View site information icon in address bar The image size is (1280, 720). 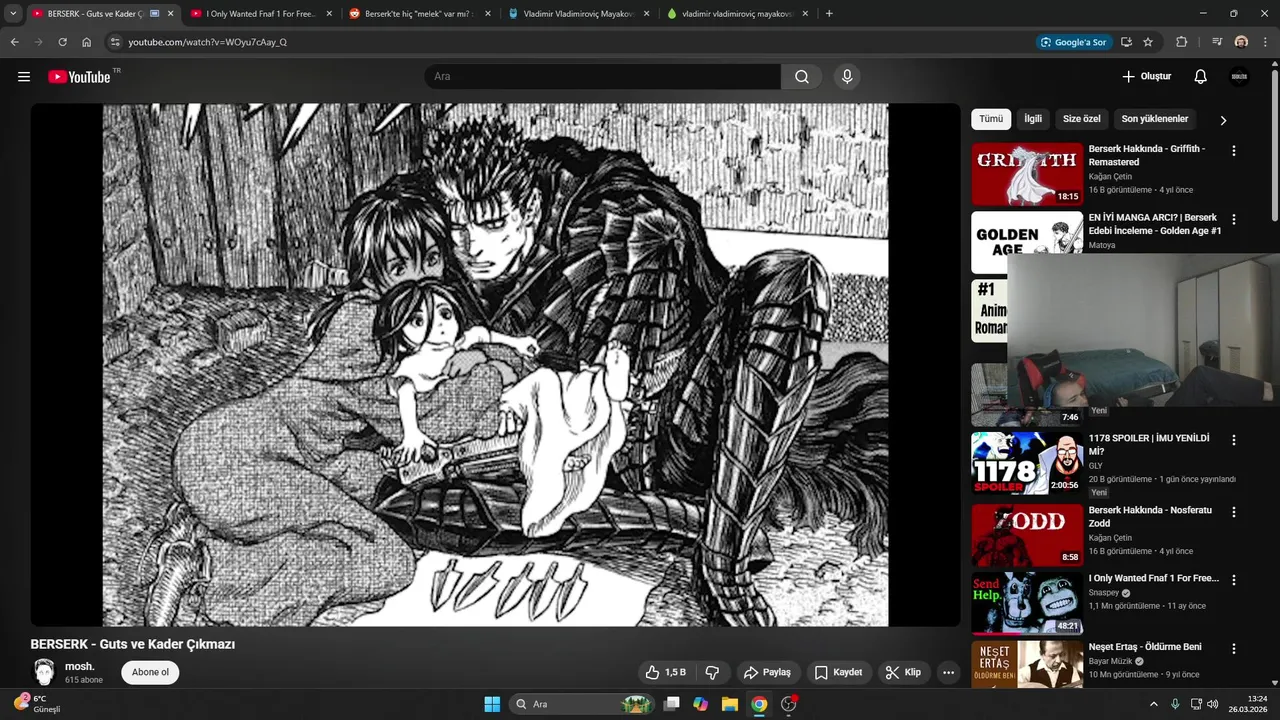(x=115, y=42)
